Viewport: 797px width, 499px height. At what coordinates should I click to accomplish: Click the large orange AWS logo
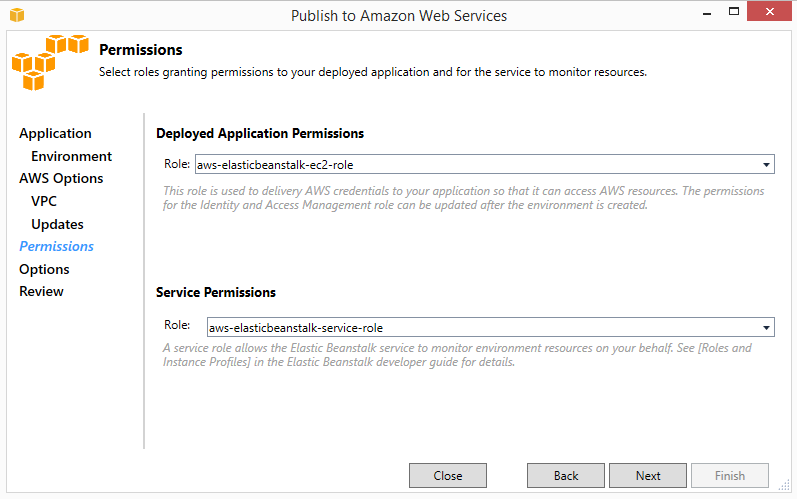pyautogui.click(x=49, y=63)
